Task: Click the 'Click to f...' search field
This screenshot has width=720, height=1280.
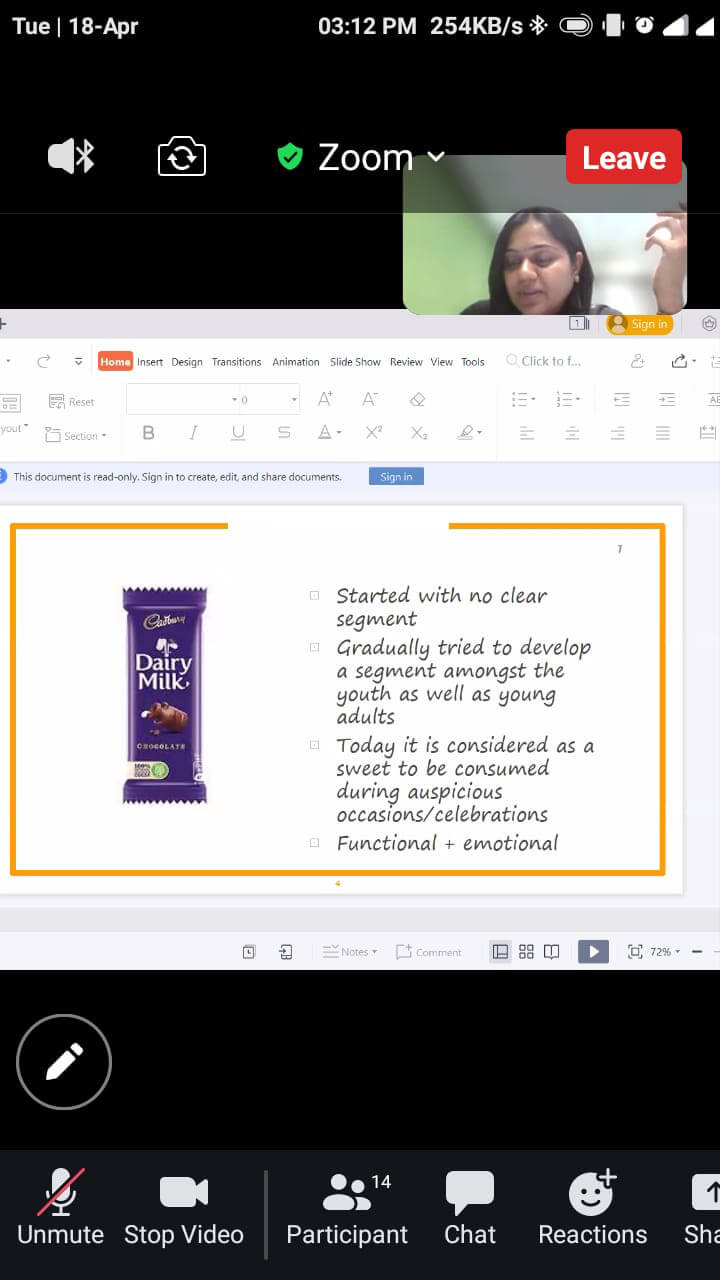Action: point(545,361)
